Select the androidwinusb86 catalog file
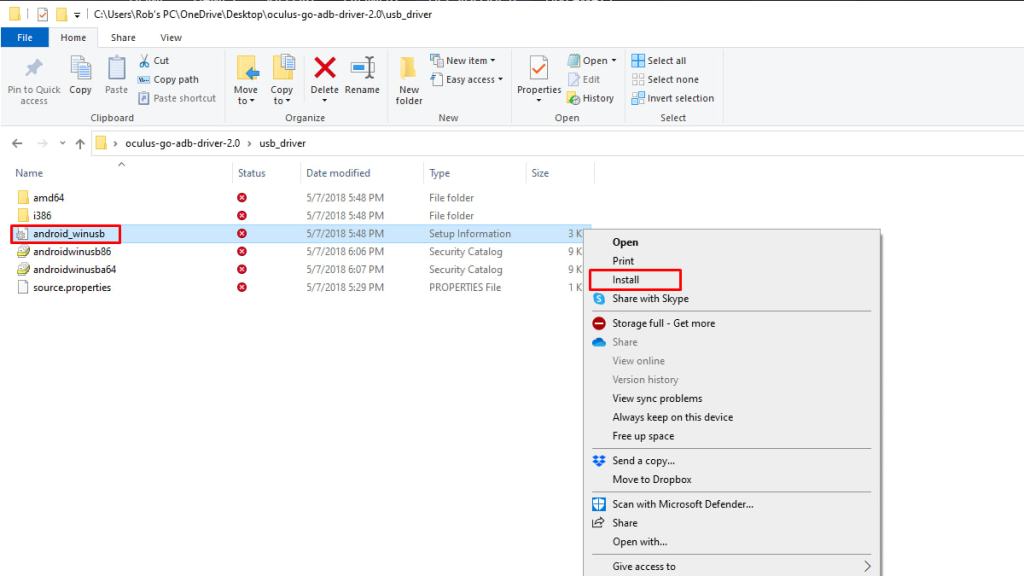 tap(72, 251)
